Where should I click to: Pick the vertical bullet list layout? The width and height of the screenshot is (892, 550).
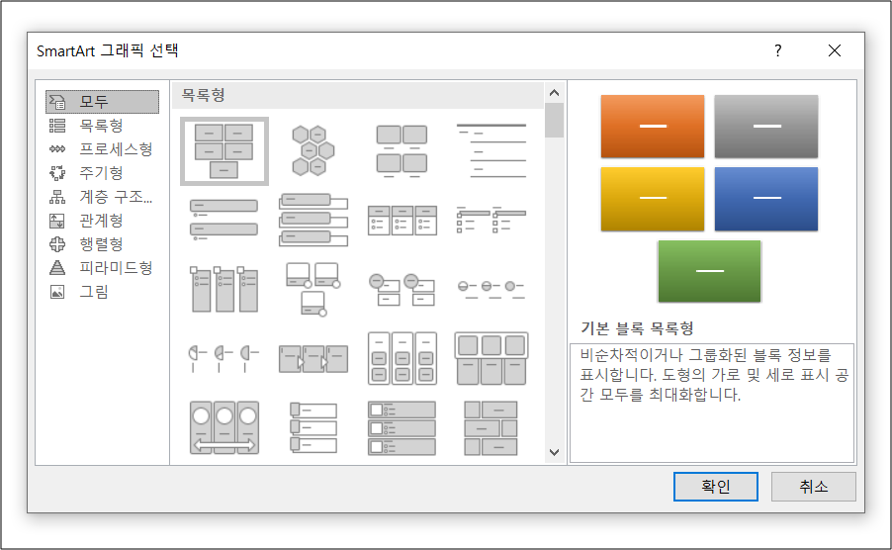224,221
